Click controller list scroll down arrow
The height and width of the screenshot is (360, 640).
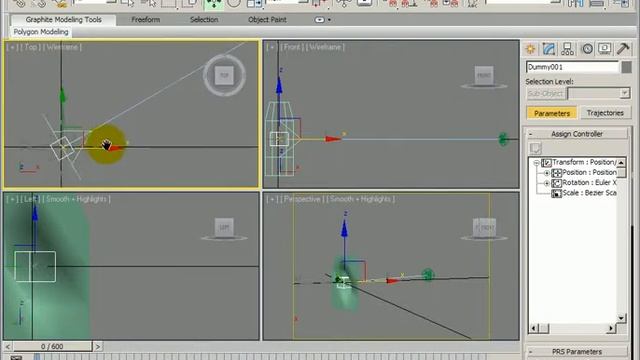[x=621, y=318]
